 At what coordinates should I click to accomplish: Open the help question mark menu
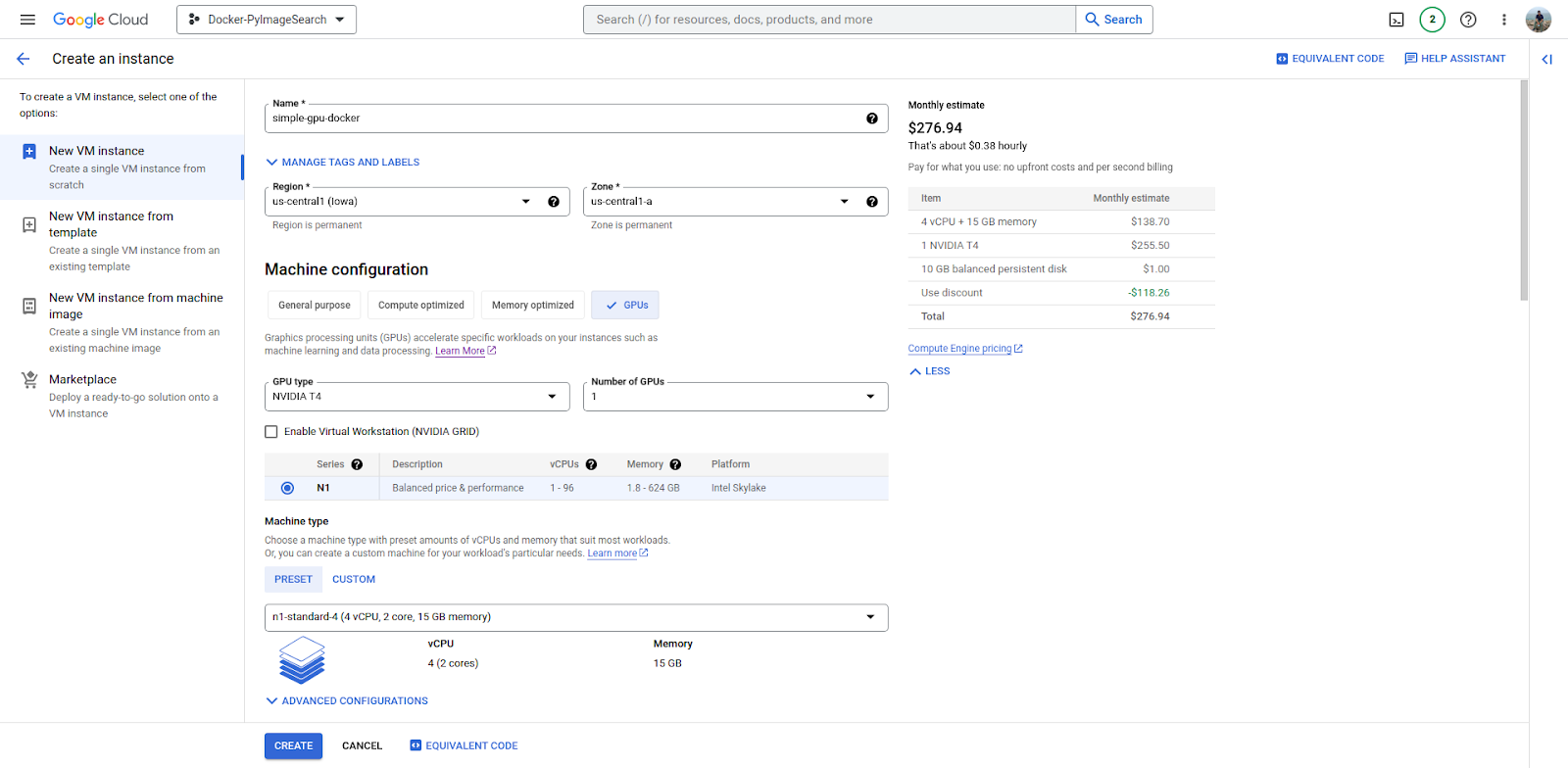click(1468, 20)
